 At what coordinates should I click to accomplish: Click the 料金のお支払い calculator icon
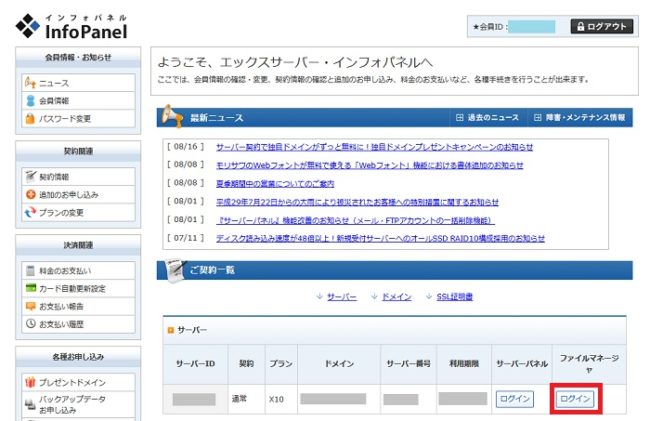[x=30, y=271]
